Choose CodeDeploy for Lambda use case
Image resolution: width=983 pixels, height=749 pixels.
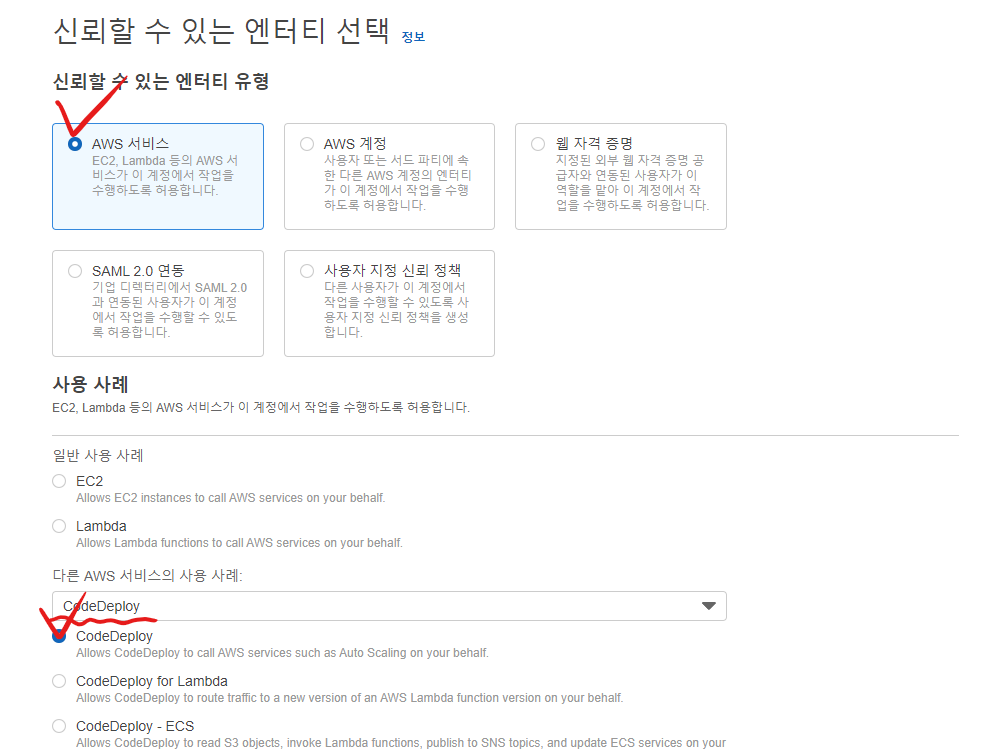point(59,681)
